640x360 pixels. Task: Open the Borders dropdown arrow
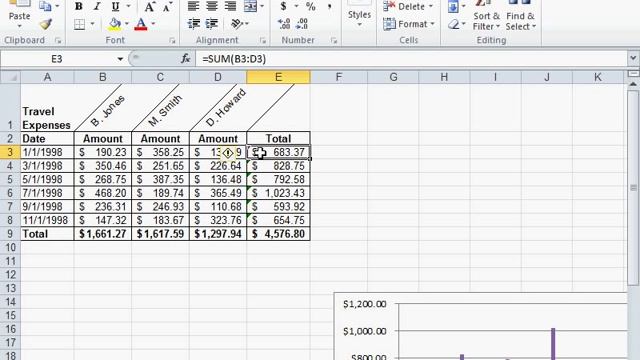(92, 24)
